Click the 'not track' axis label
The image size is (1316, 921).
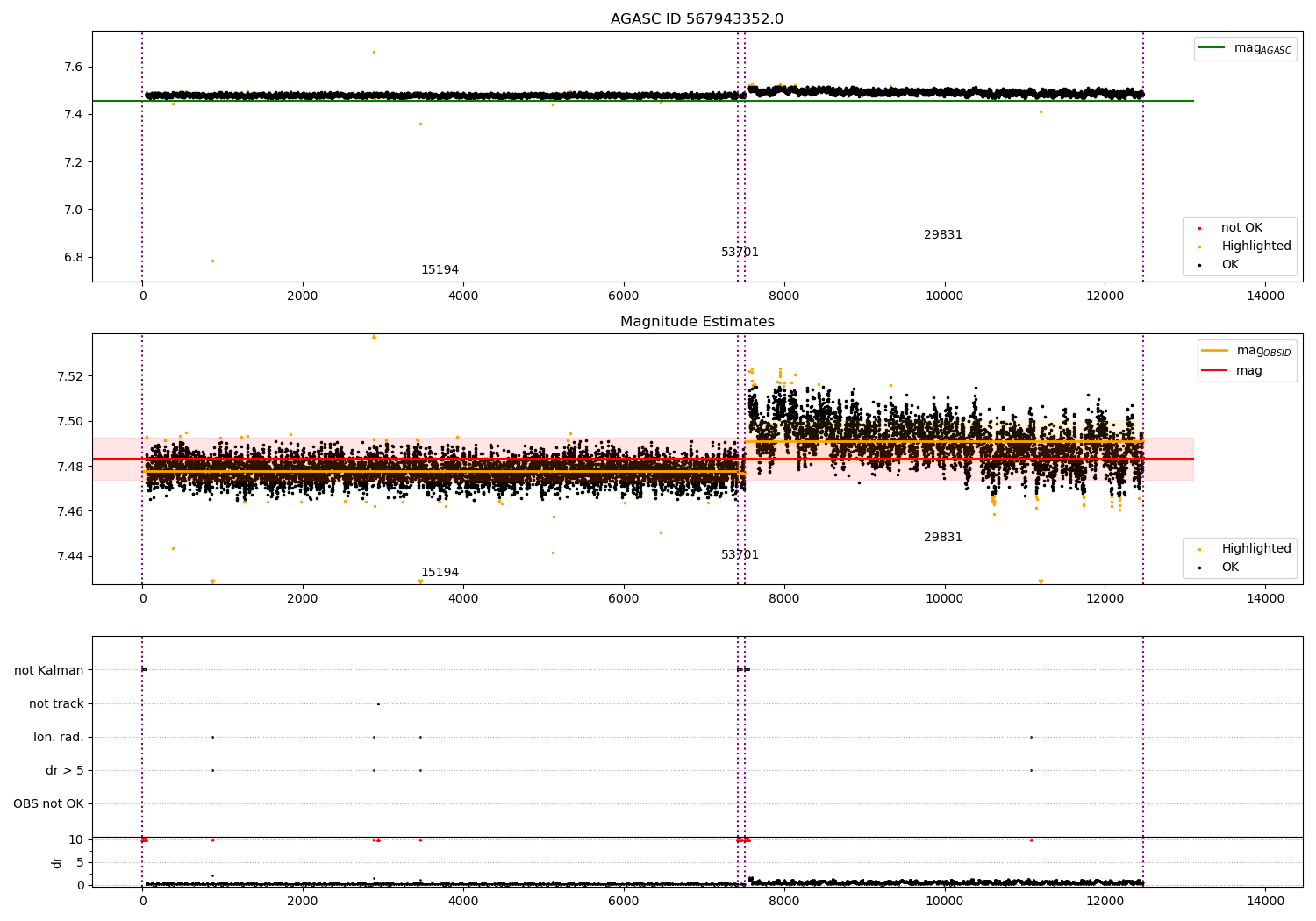[x=56, y=704]
